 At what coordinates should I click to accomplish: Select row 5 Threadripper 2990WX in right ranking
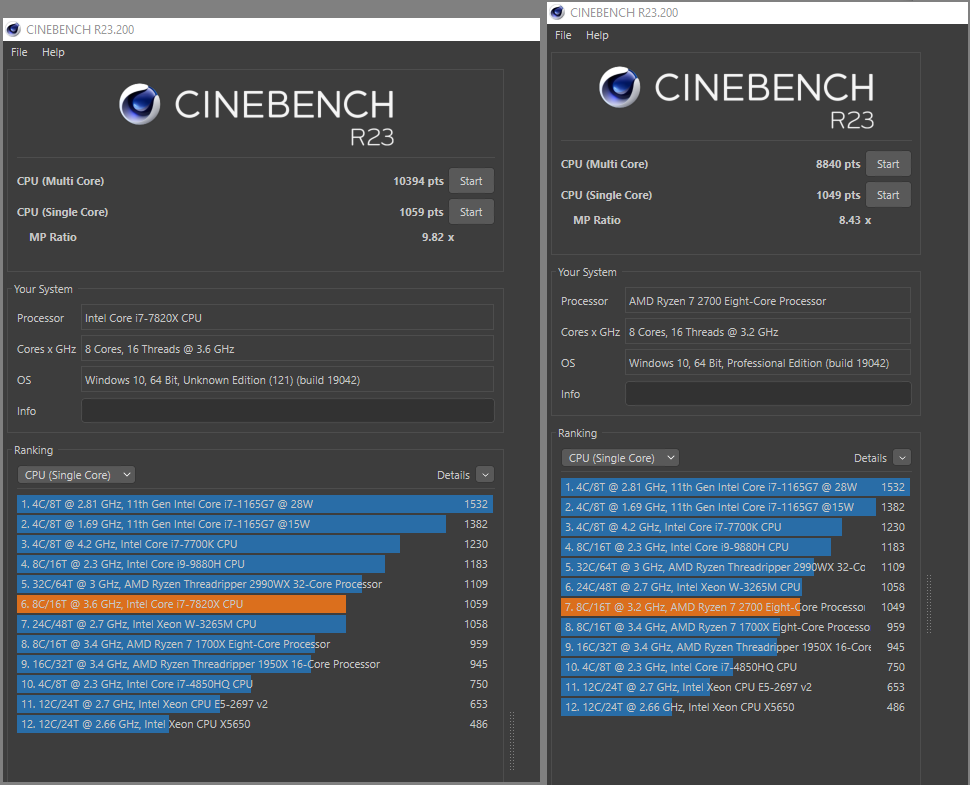736,567
